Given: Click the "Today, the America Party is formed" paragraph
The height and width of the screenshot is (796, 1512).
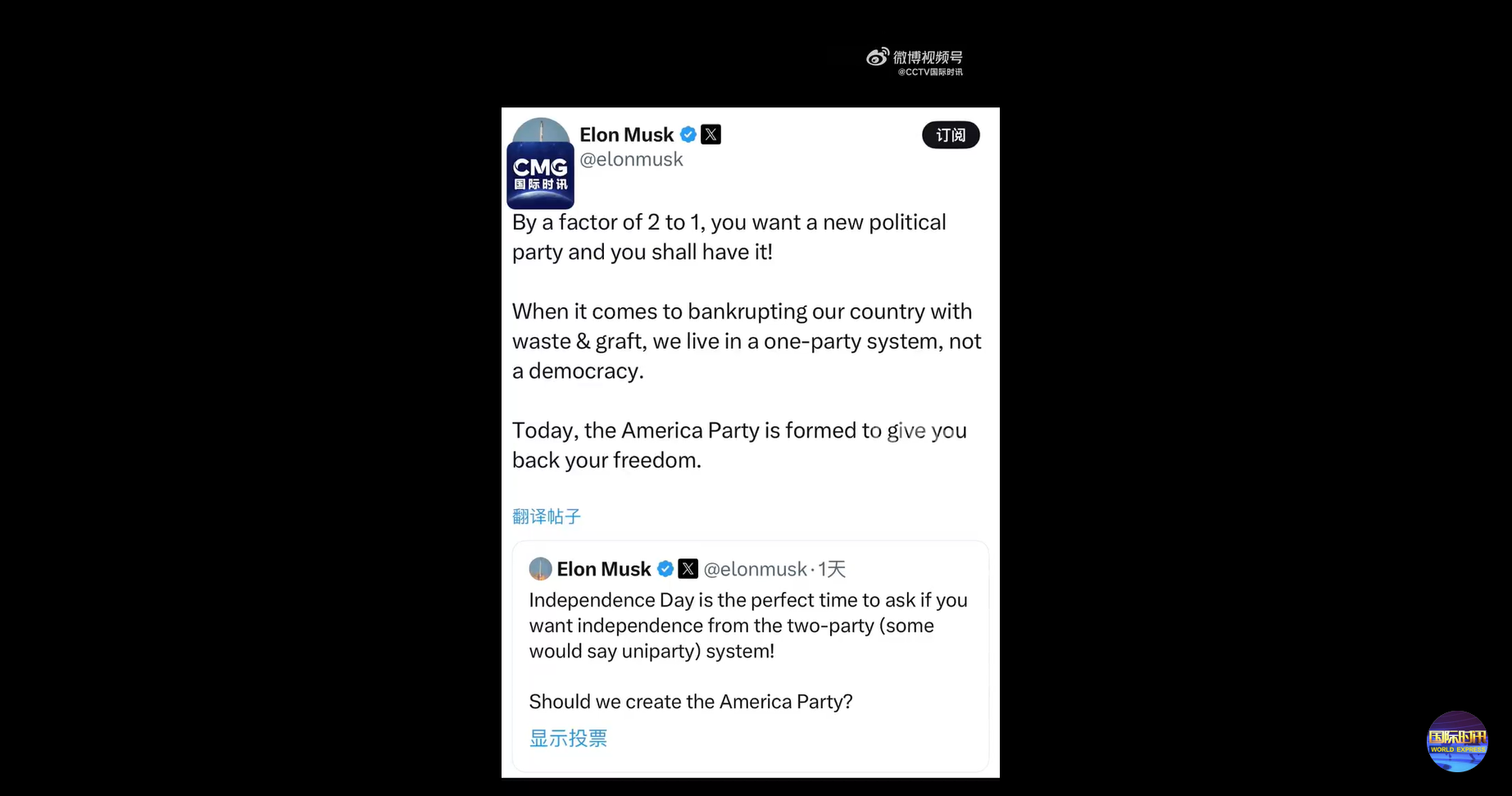Looking at the screenshot, I should (739, 445).
